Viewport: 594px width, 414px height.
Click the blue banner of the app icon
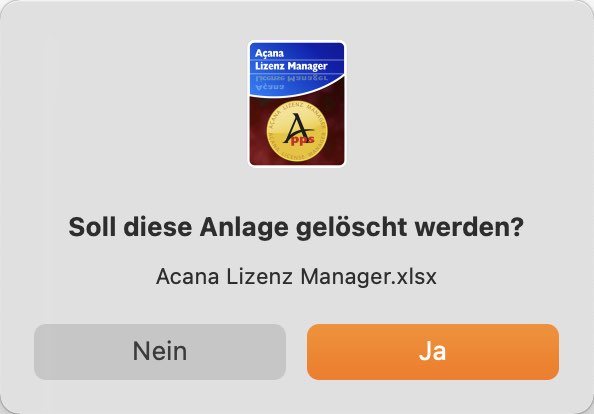click(x=297, y=68)
